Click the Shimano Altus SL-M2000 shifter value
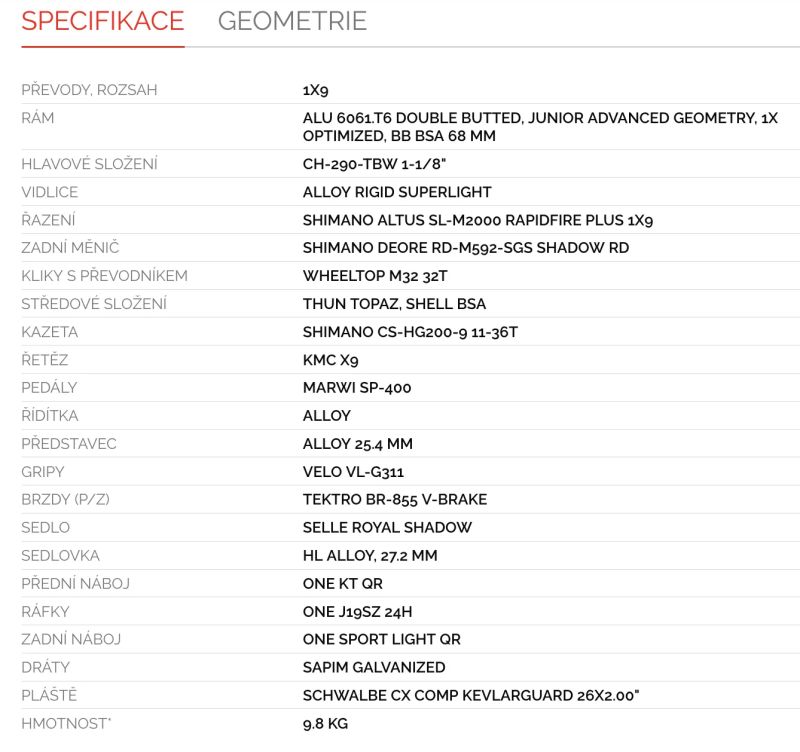Screen dimensions: 800x752 click(478, 220)
